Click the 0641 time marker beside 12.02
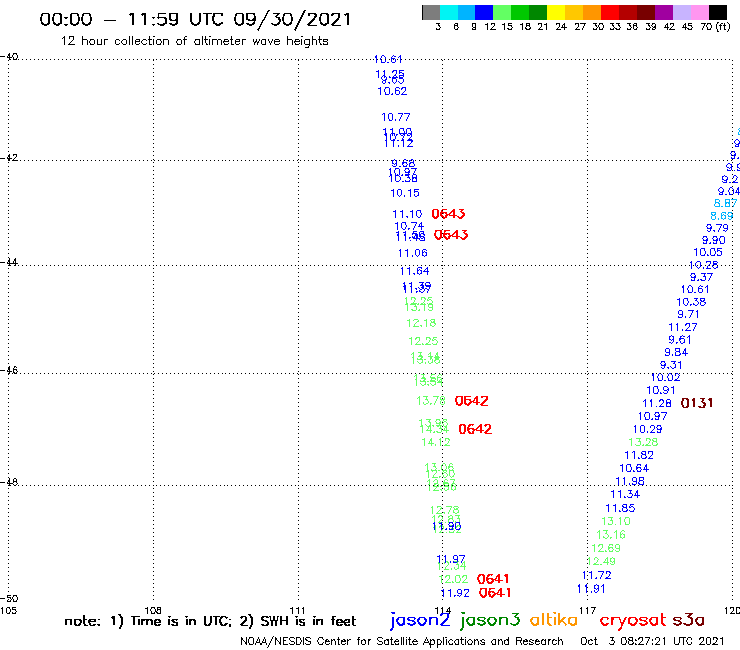The width and height of the screenshot is (740, 650). (x=493, y=579)
